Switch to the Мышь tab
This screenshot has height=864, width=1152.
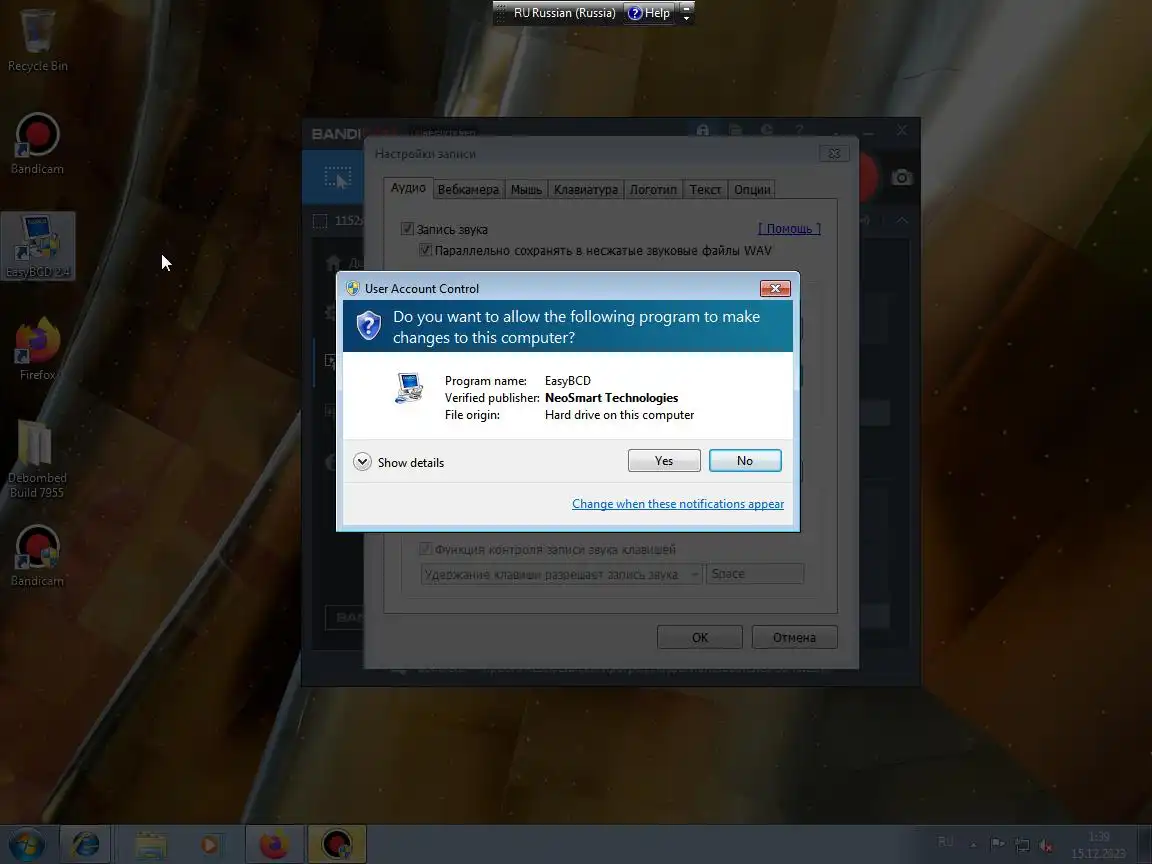[526, 190]
